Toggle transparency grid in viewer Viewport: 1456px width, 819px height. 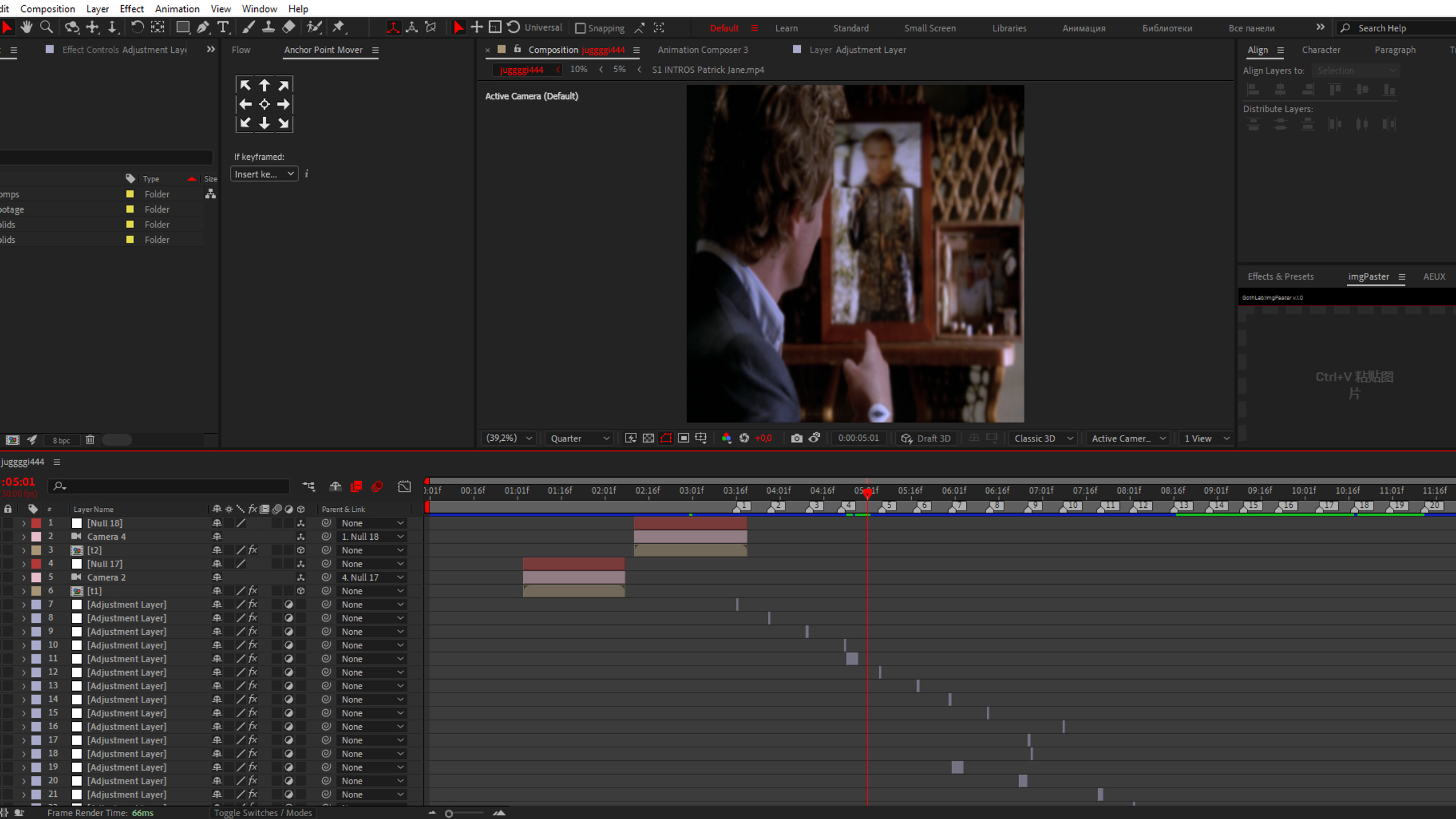tap(648, 438)
